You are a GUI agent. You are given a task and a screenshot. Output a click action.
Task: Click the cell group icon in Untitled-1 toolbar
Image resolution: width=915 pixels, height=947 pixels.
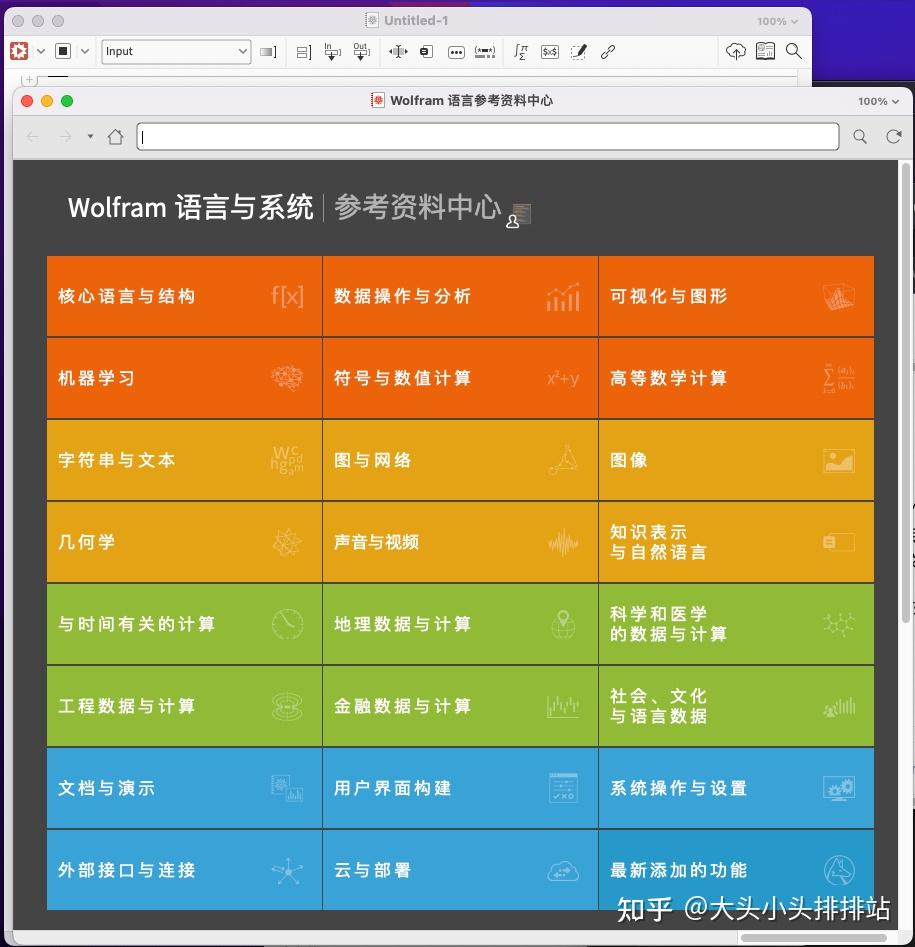click(x=304, y=52)
